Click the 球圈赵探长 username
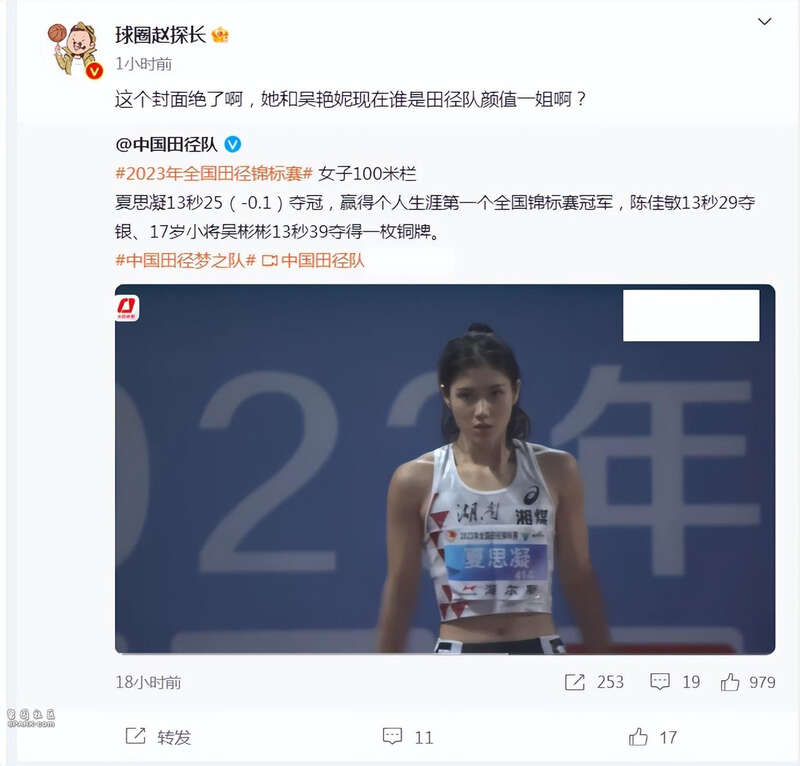 point(160,35)
